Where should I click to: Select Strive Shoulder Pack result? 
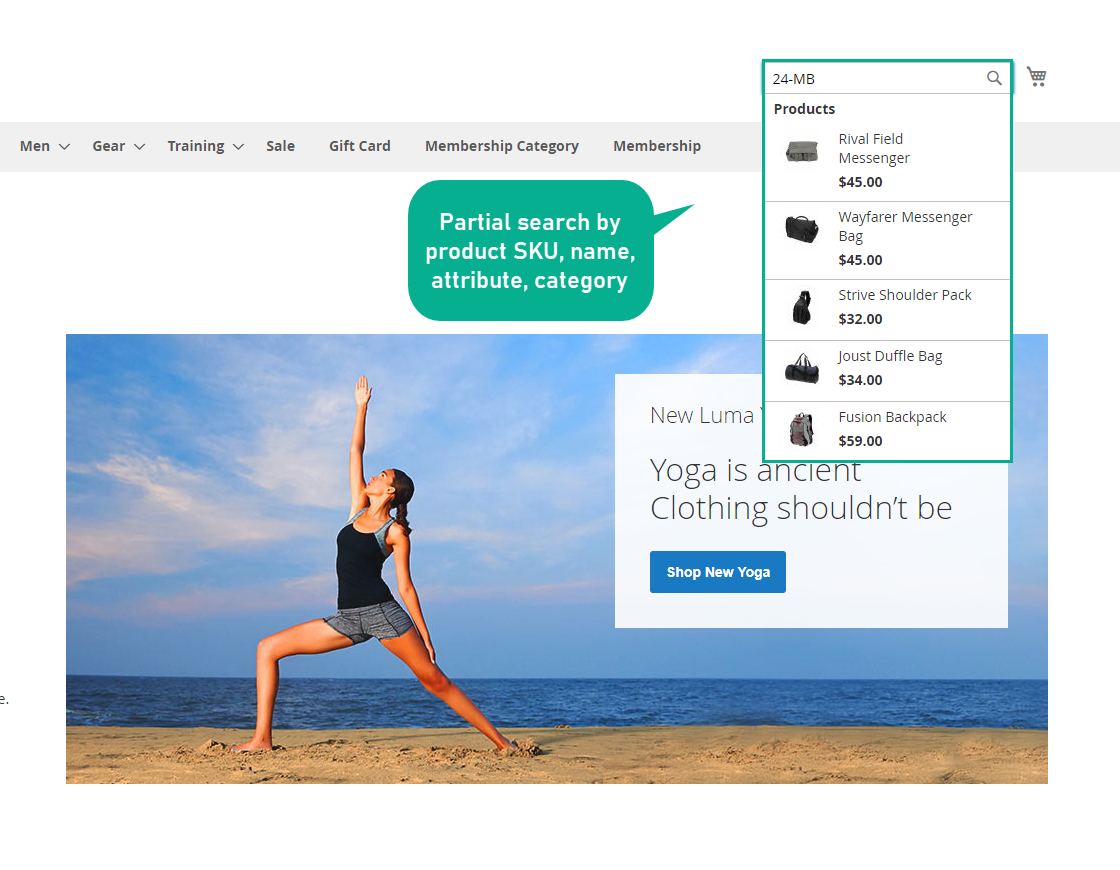coord(887,310)
